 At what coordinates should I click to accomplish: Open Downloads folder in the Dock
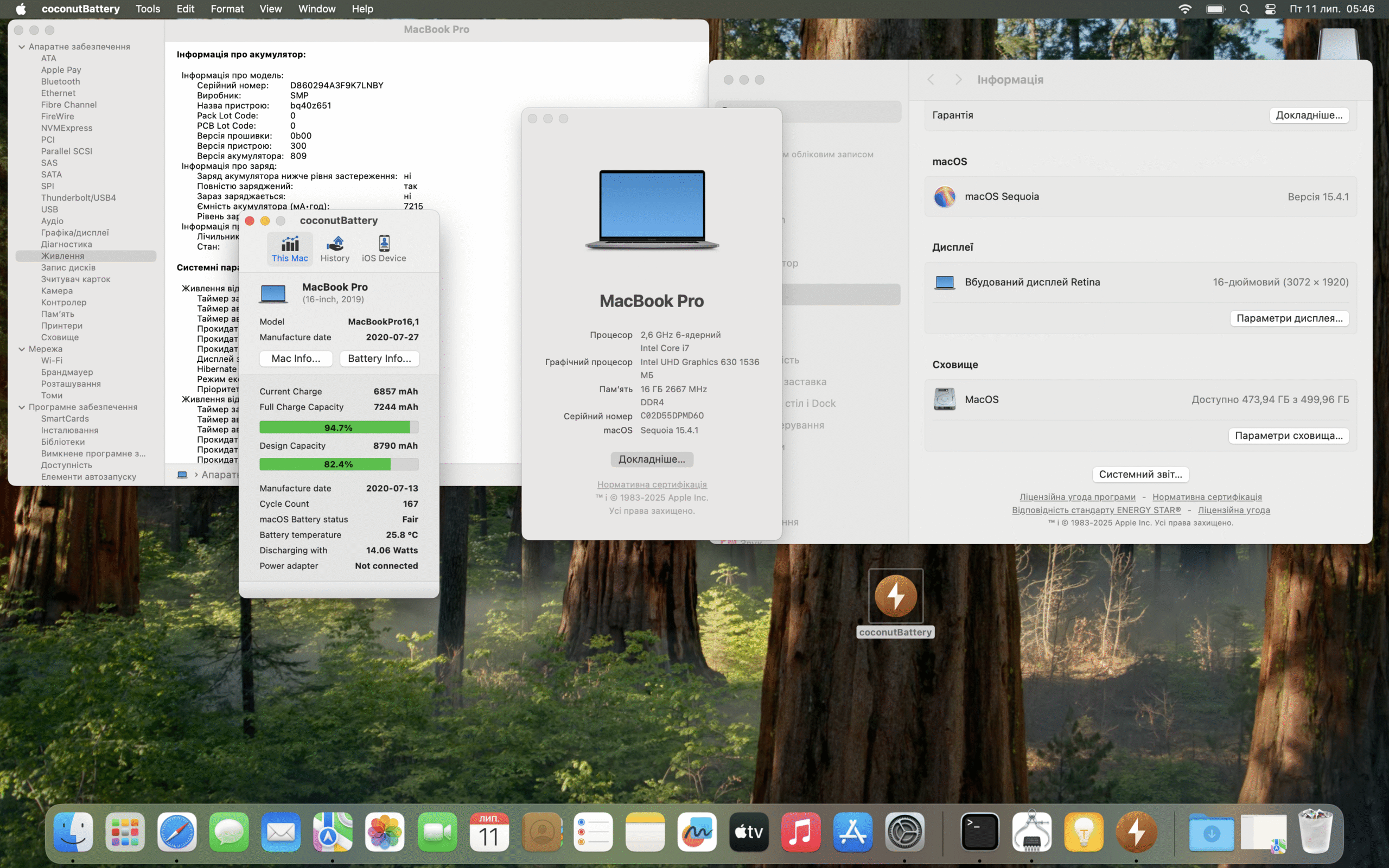tap(1211, 832)
